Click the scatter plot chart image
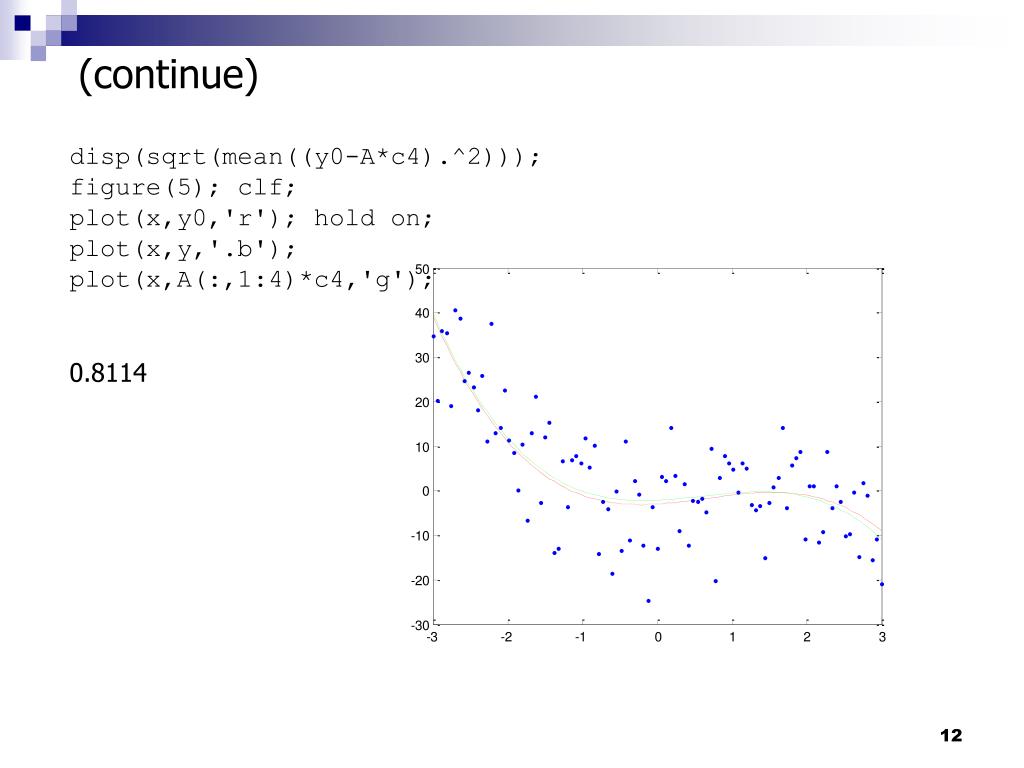Viewport: 1024px width, 768px height. 648,454
